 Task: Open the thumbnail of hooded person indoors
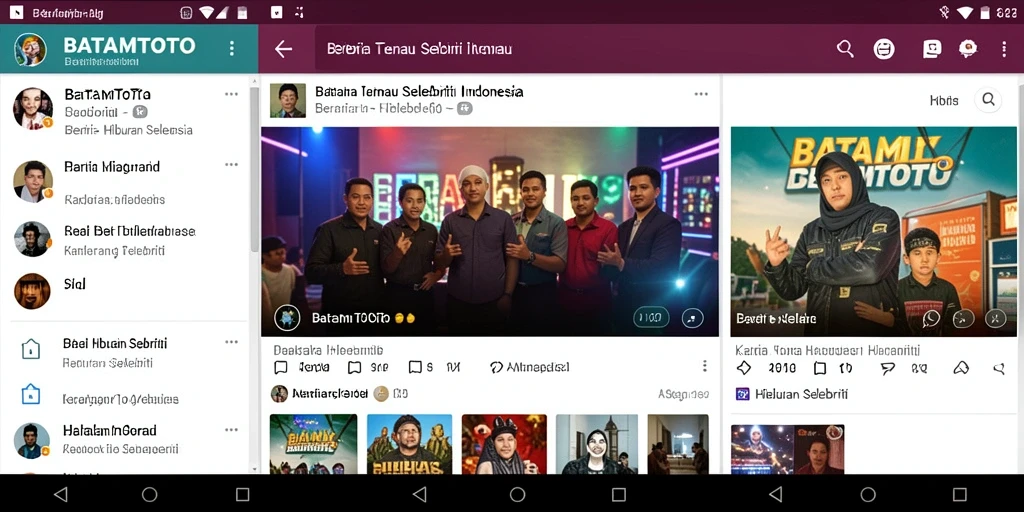596,444
